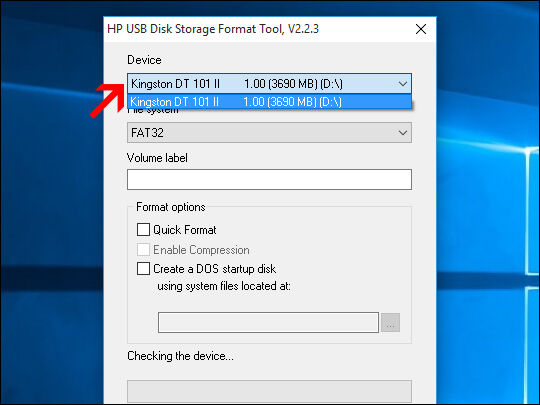This screenshot has height=405, width=540.
Task: Click the Create a DOS startup disk label
Action: tap(215, 269)
